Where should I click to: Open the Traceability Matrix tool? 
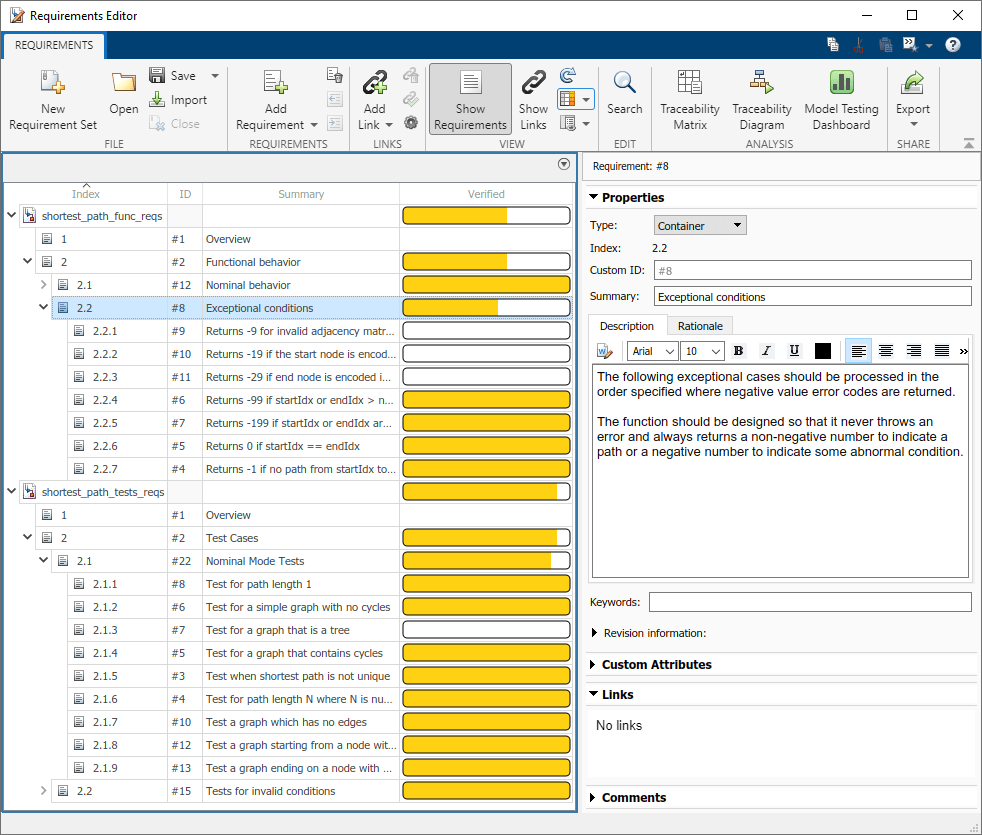tap(689, 84)
